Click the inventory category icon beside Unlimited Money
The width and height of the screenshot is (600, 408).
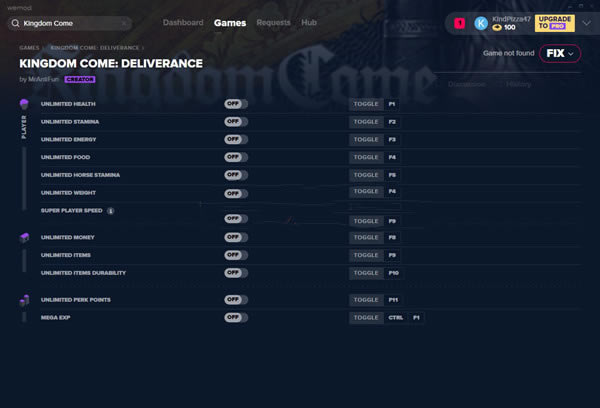(x=24, y=238)
